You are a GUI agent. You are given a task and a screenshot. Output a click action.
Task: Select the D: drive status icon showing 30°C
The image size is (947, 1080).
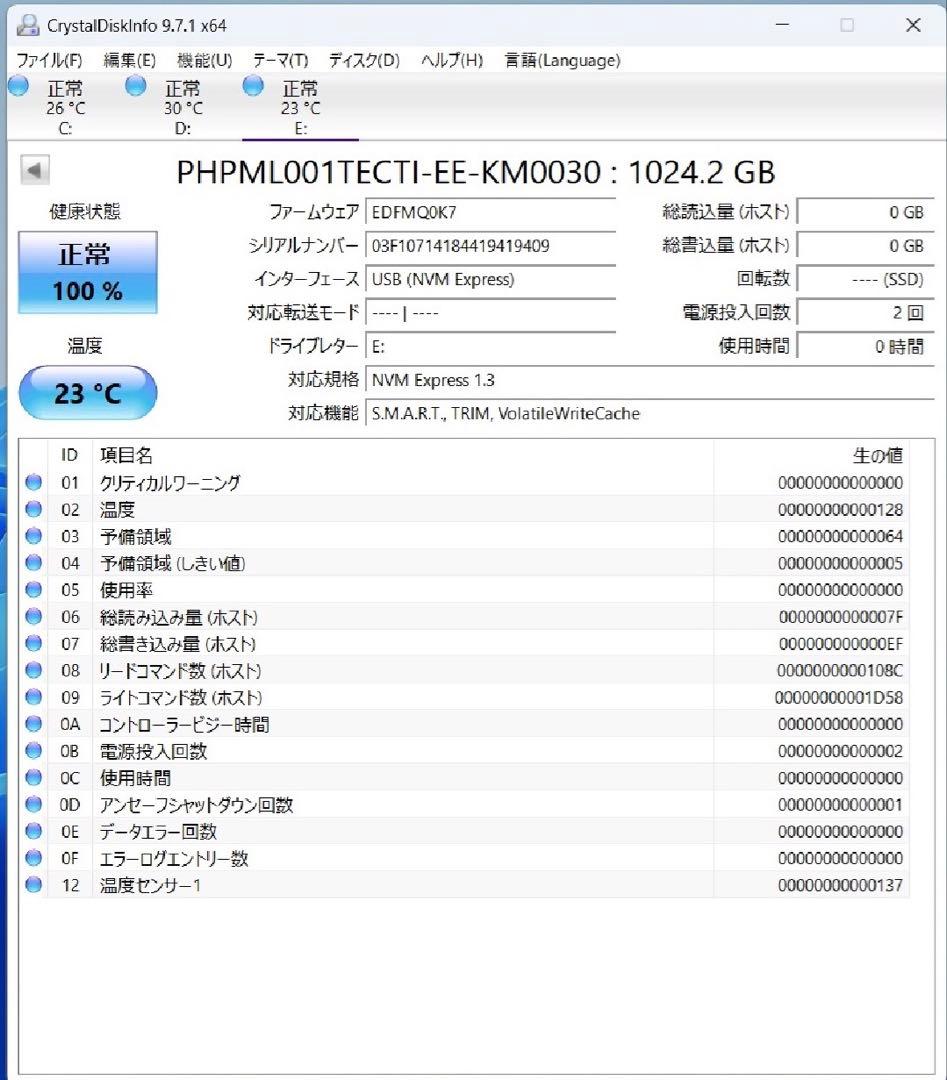coord(135,86)
